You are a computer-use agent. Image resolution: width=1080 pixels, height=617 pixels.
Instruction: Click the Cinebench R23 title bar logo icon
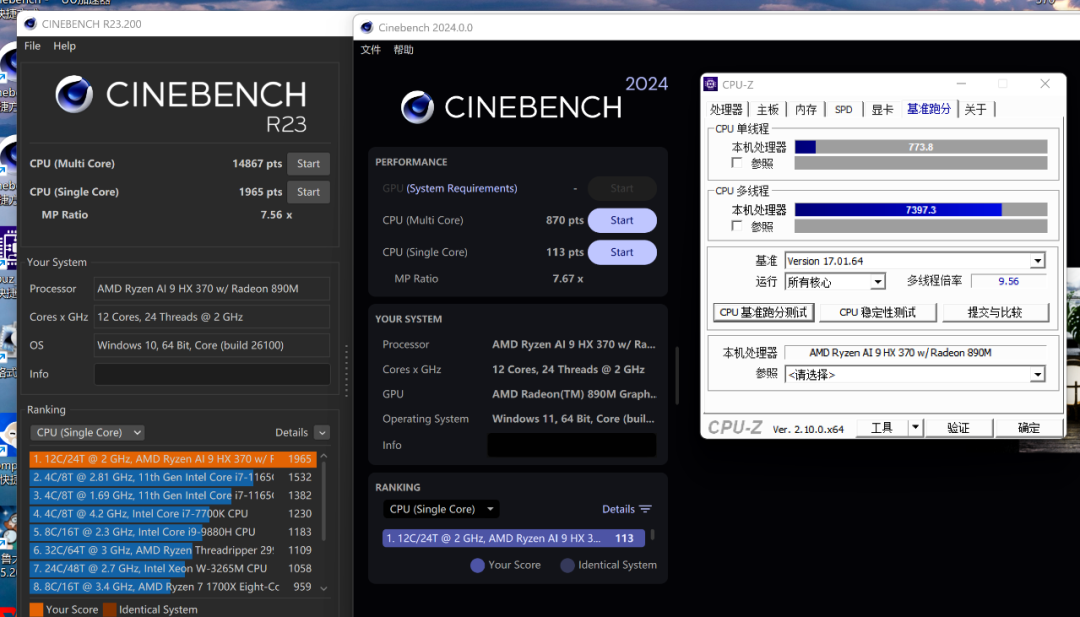pos(30,23)
